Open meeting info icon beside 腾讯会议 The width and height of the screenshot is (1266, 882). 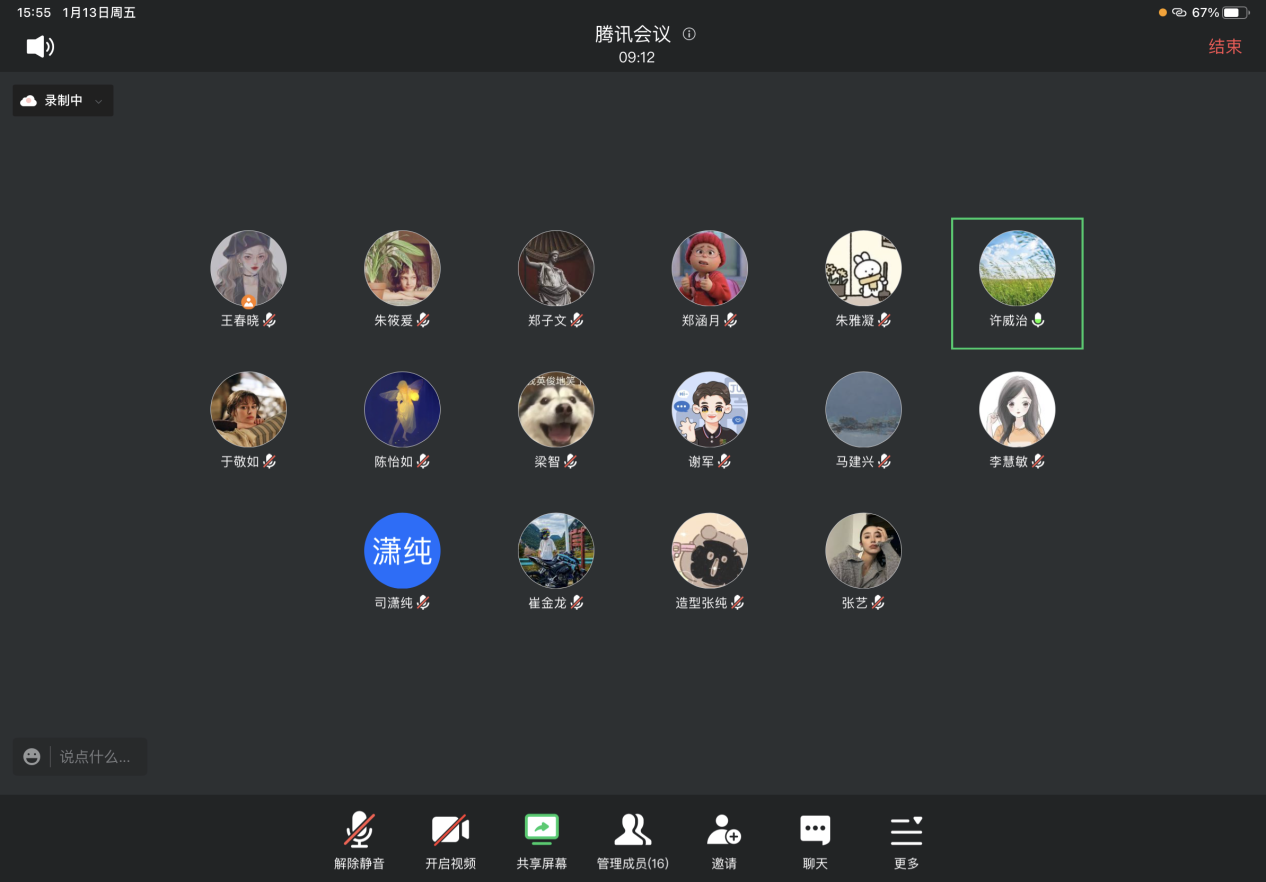pos(689,34)
